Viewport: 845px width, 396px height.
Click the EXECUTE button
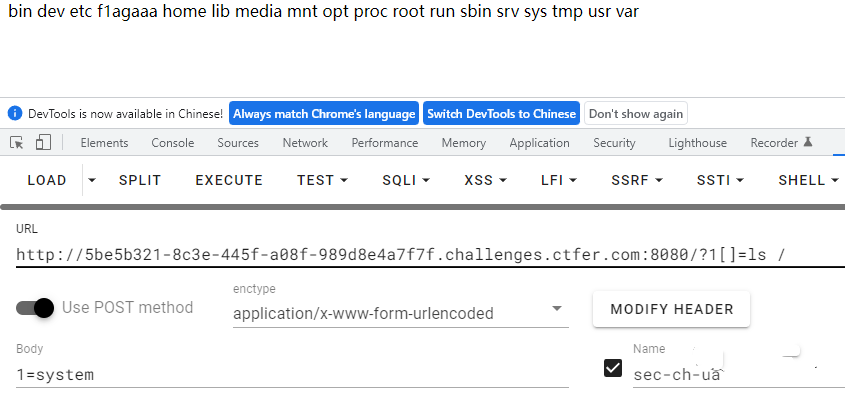pyautogui.click(x=229, y=180)
